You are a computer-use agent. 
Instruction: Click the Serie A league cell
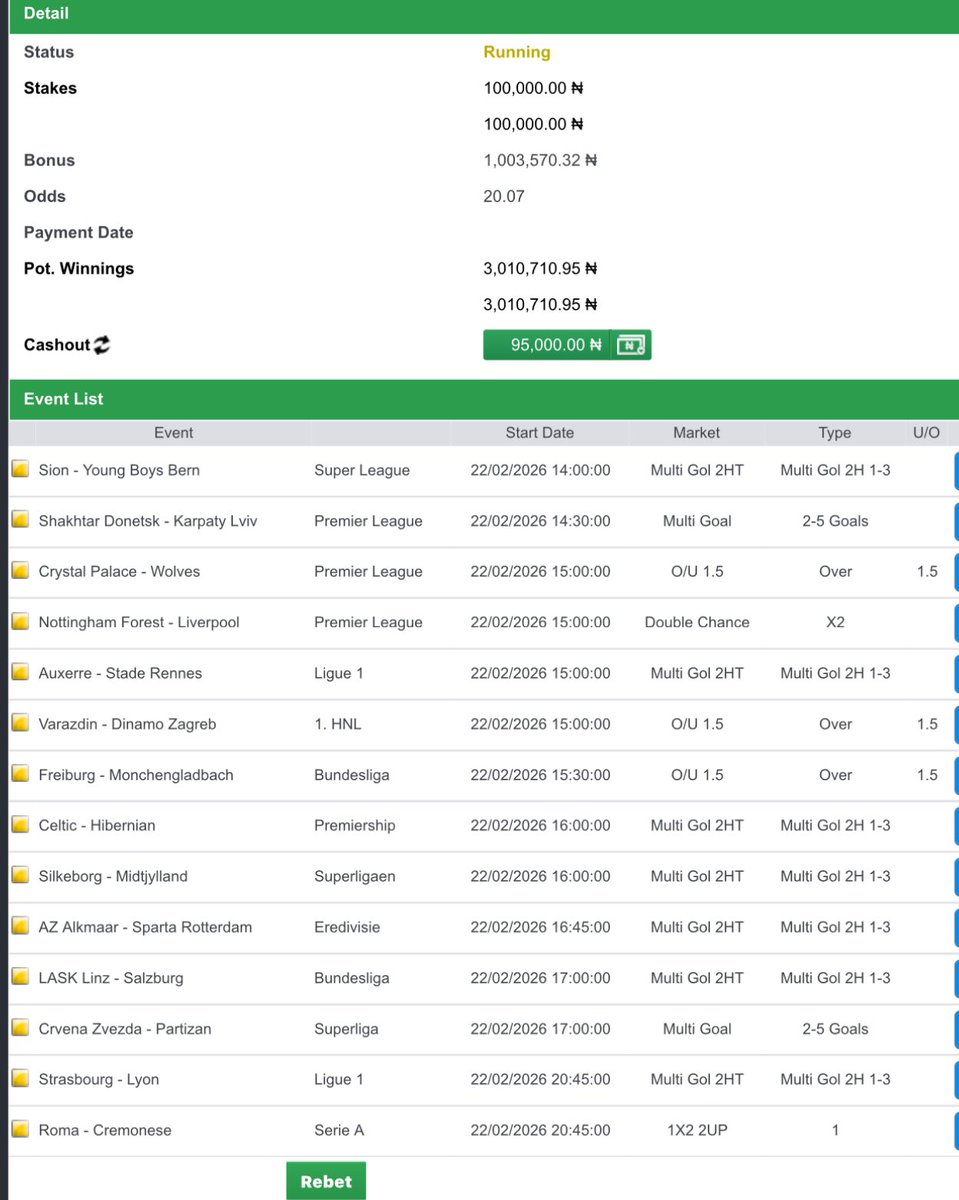tap(339, 1130)
